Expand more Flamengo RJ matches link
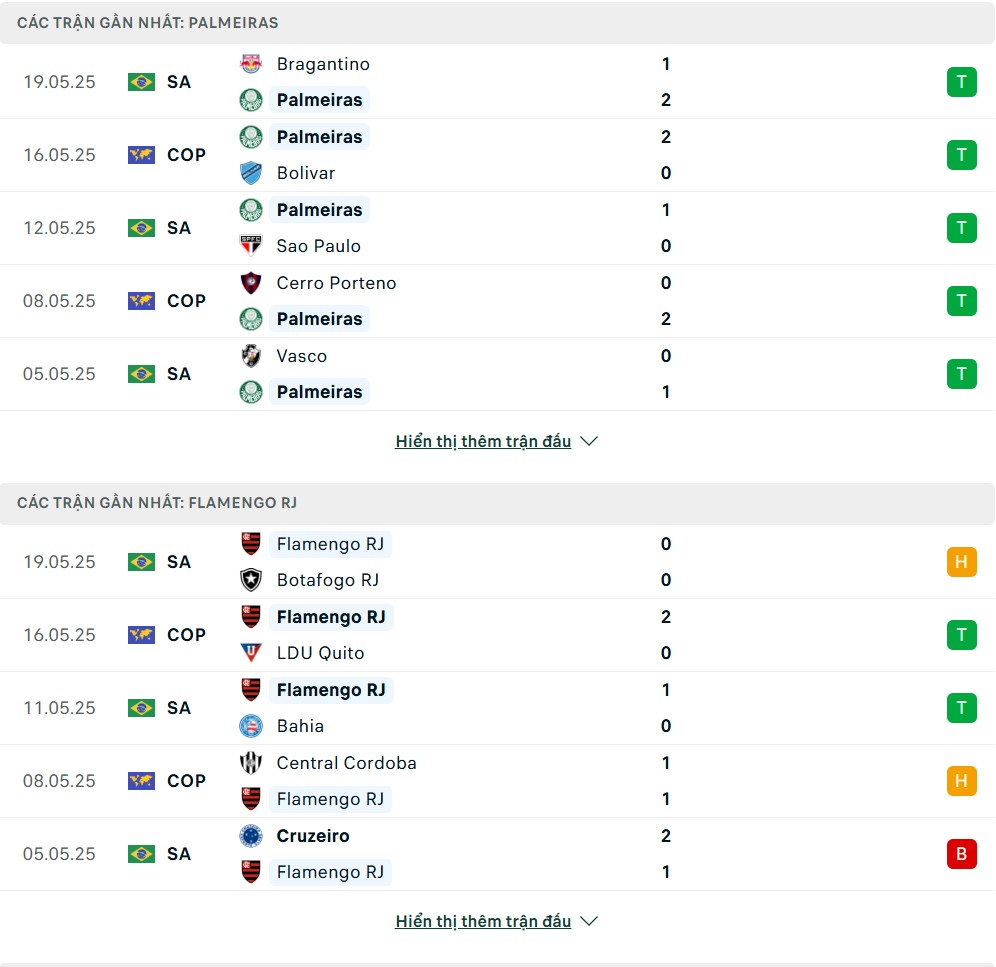This screenshot has width=996, height=967. pyautogui.click(x=483, y=921)
